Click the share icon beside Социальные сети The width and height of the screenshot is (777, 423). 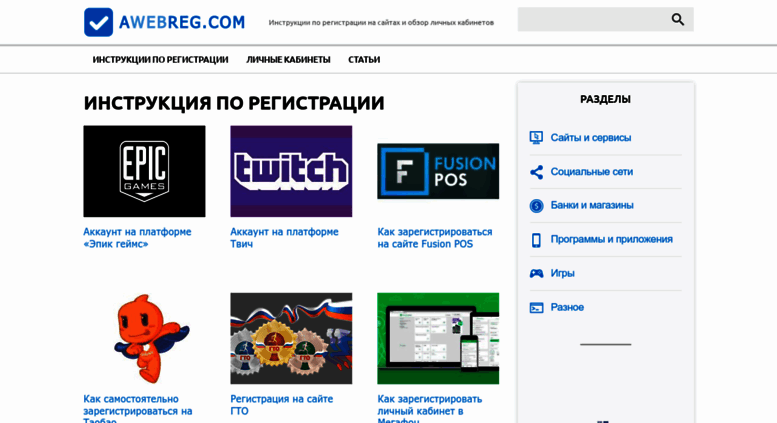[x=536, y=172]
